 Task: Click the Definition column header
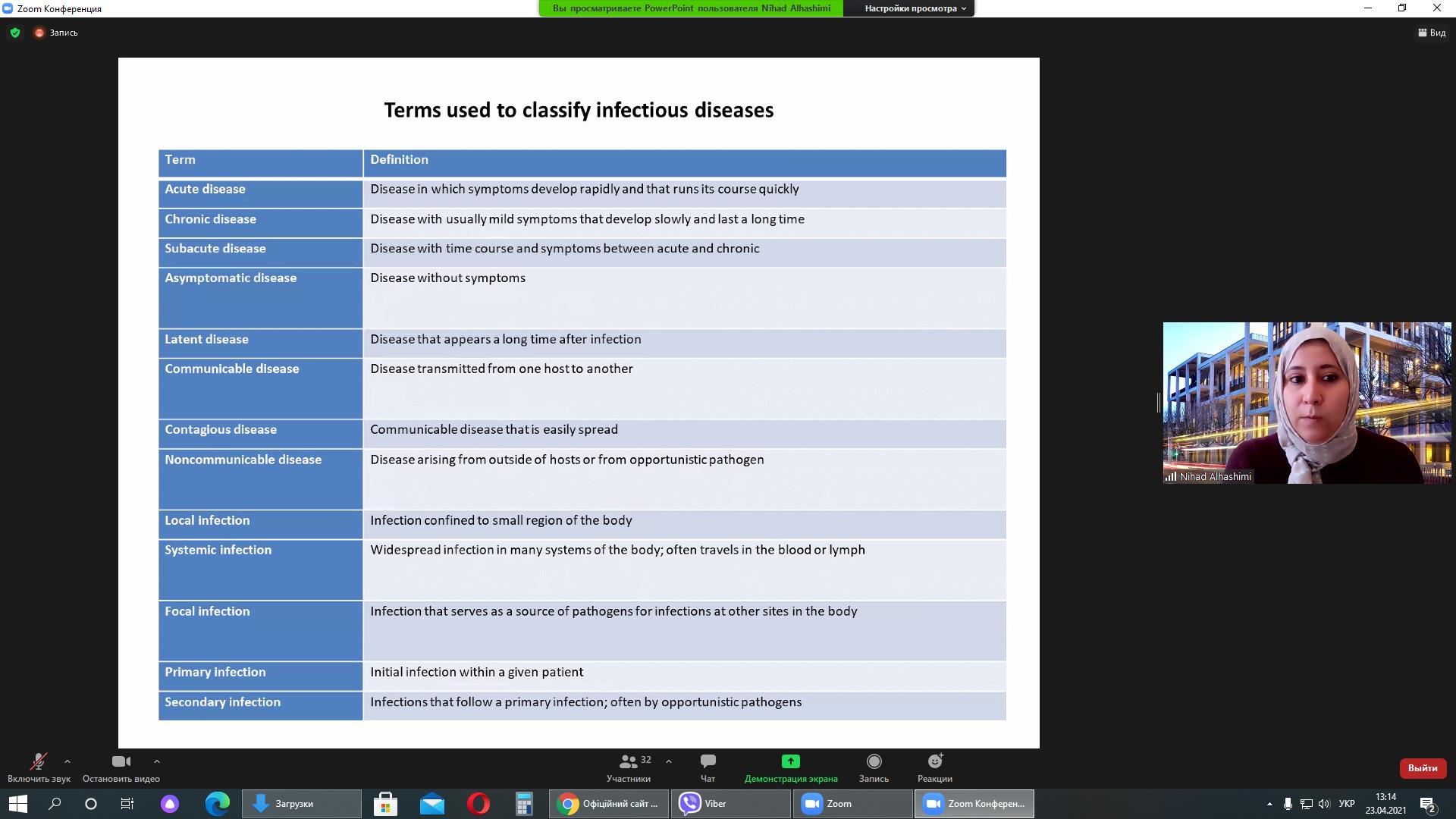(685, 164)
